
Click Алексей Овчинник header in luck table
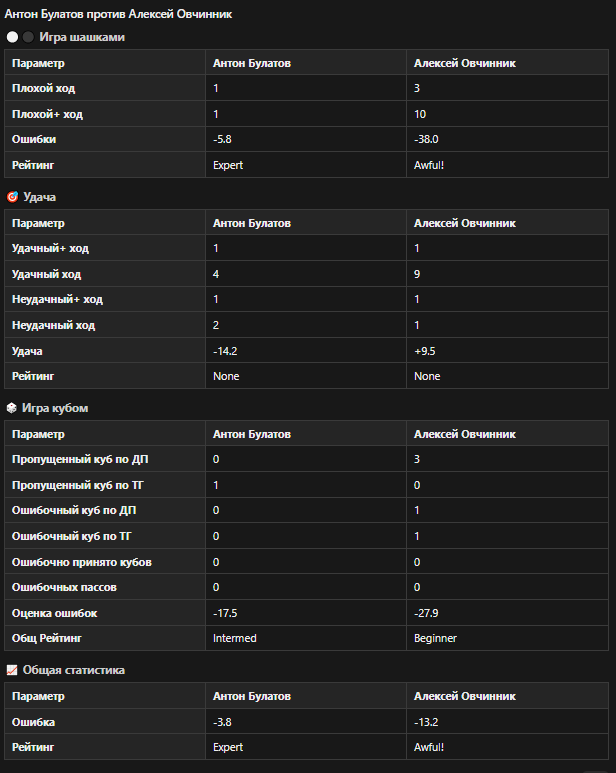[465, 223]
